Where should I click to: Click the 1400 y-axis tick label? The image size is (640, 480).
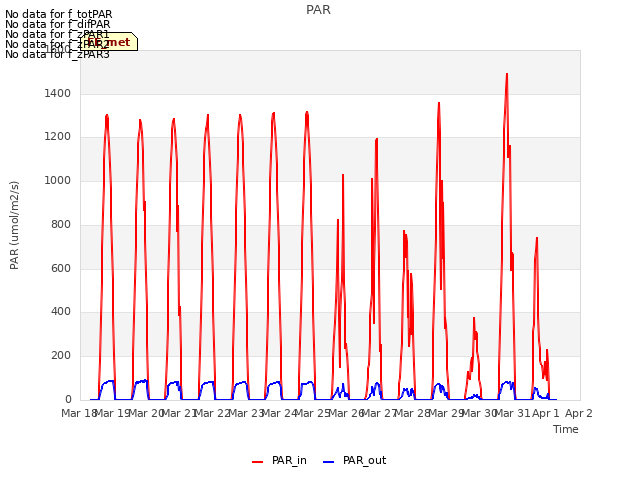58,93
